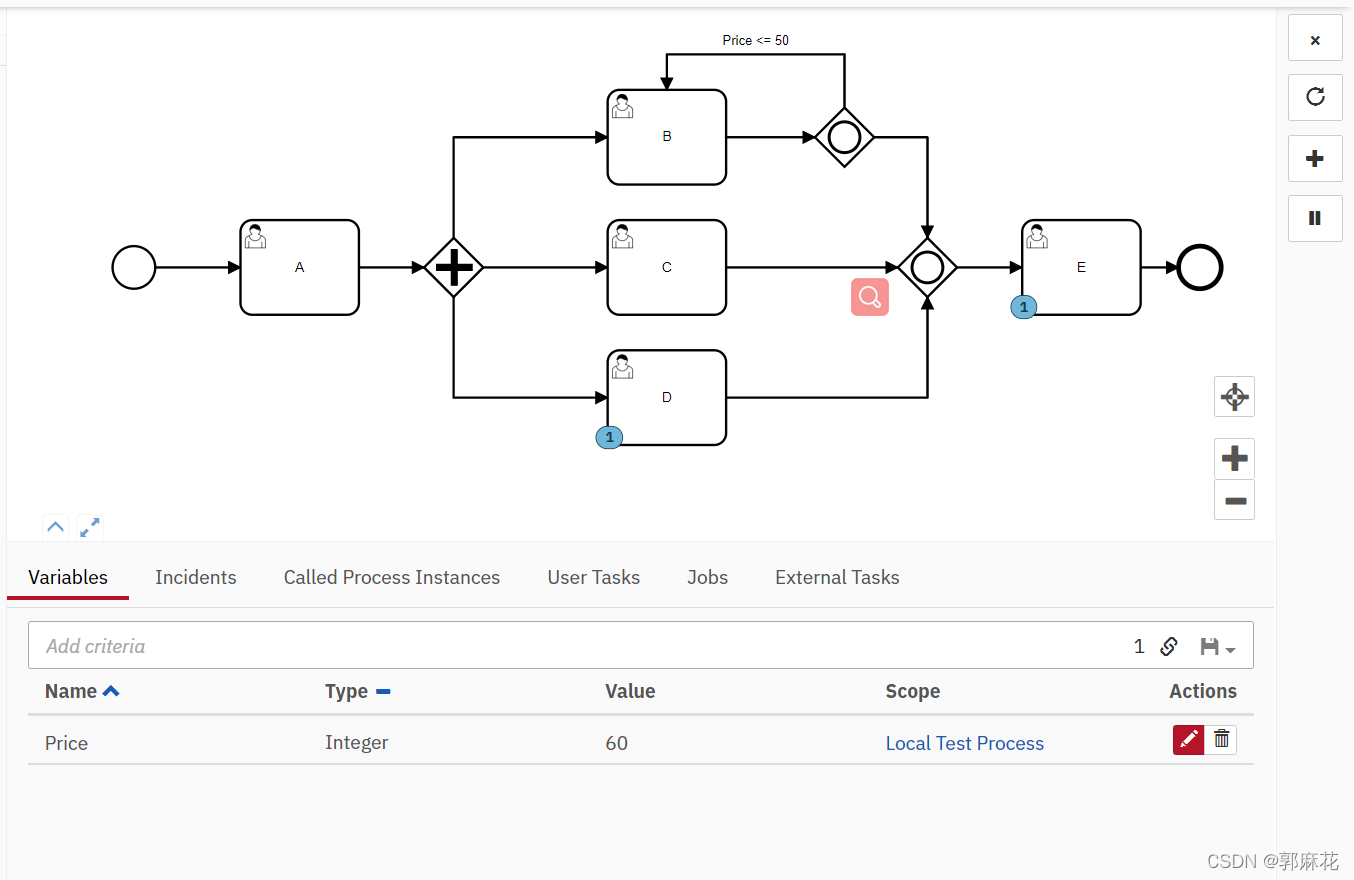Collapse the diagram panel with up chevron
The image size is (1354, 880).
55,527
